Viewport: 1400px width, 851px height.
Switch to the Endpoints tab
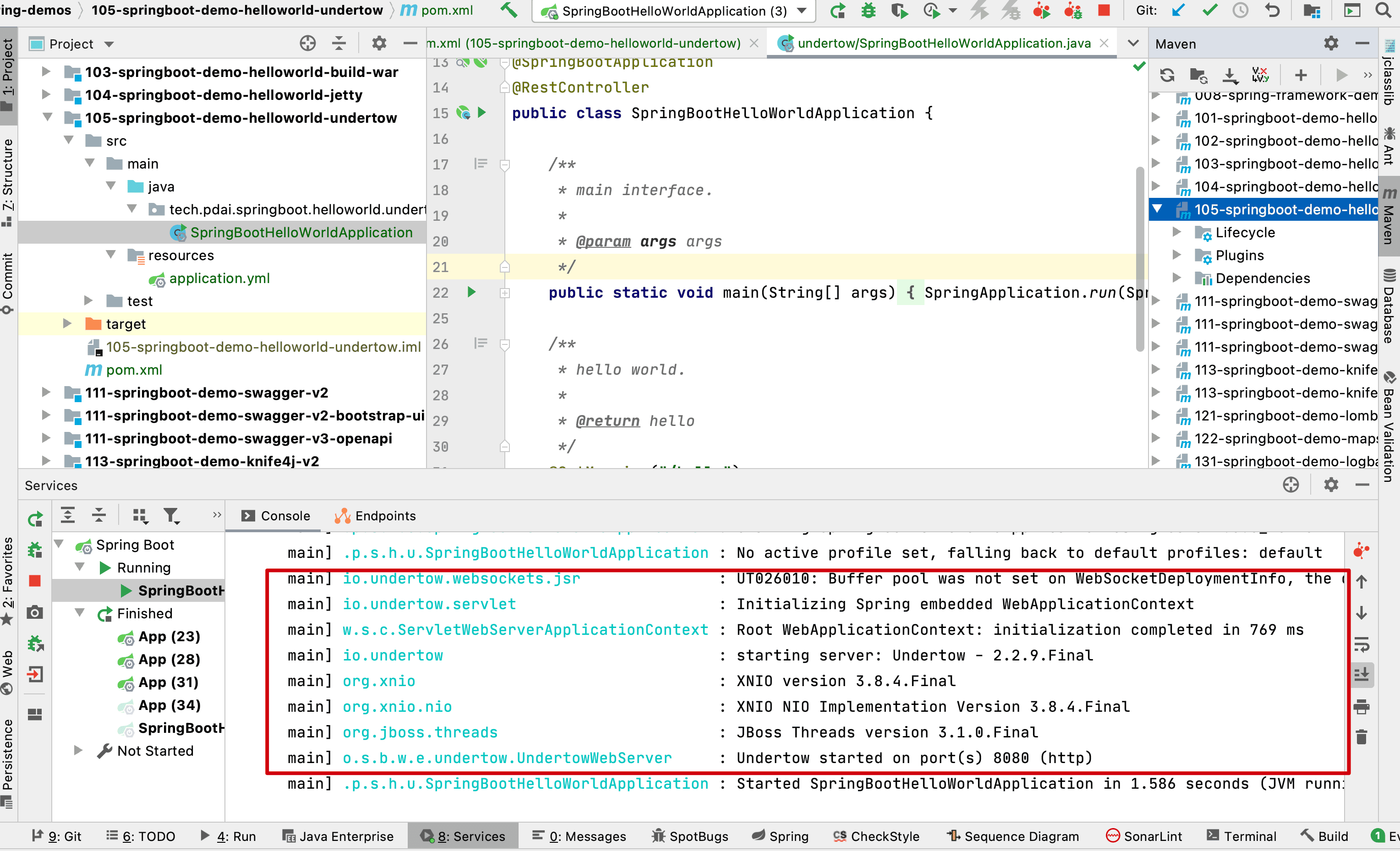point(376,516)
